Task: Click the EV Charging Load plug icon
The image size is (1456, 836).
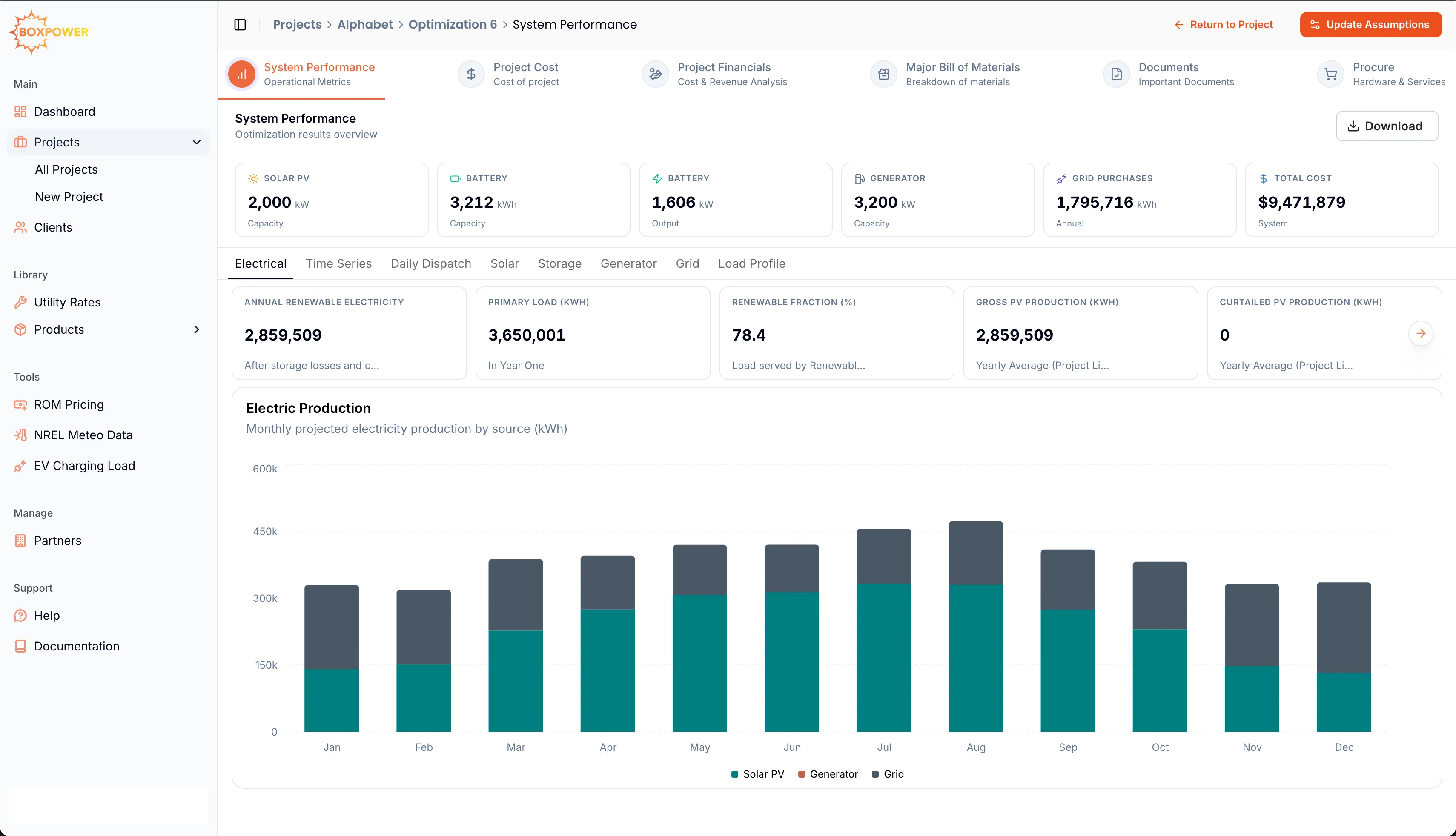Action: coord(20,466)
